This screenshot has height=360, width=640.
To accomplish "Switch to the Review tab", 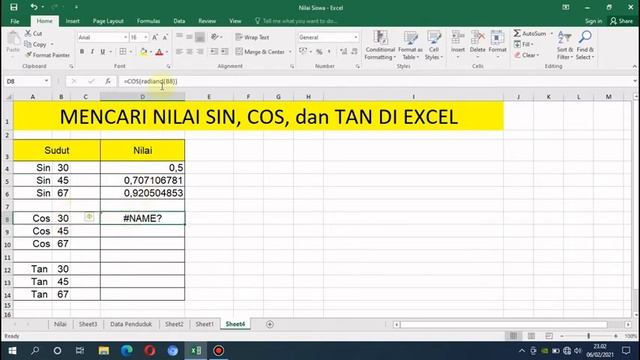I will pos(207,21).
